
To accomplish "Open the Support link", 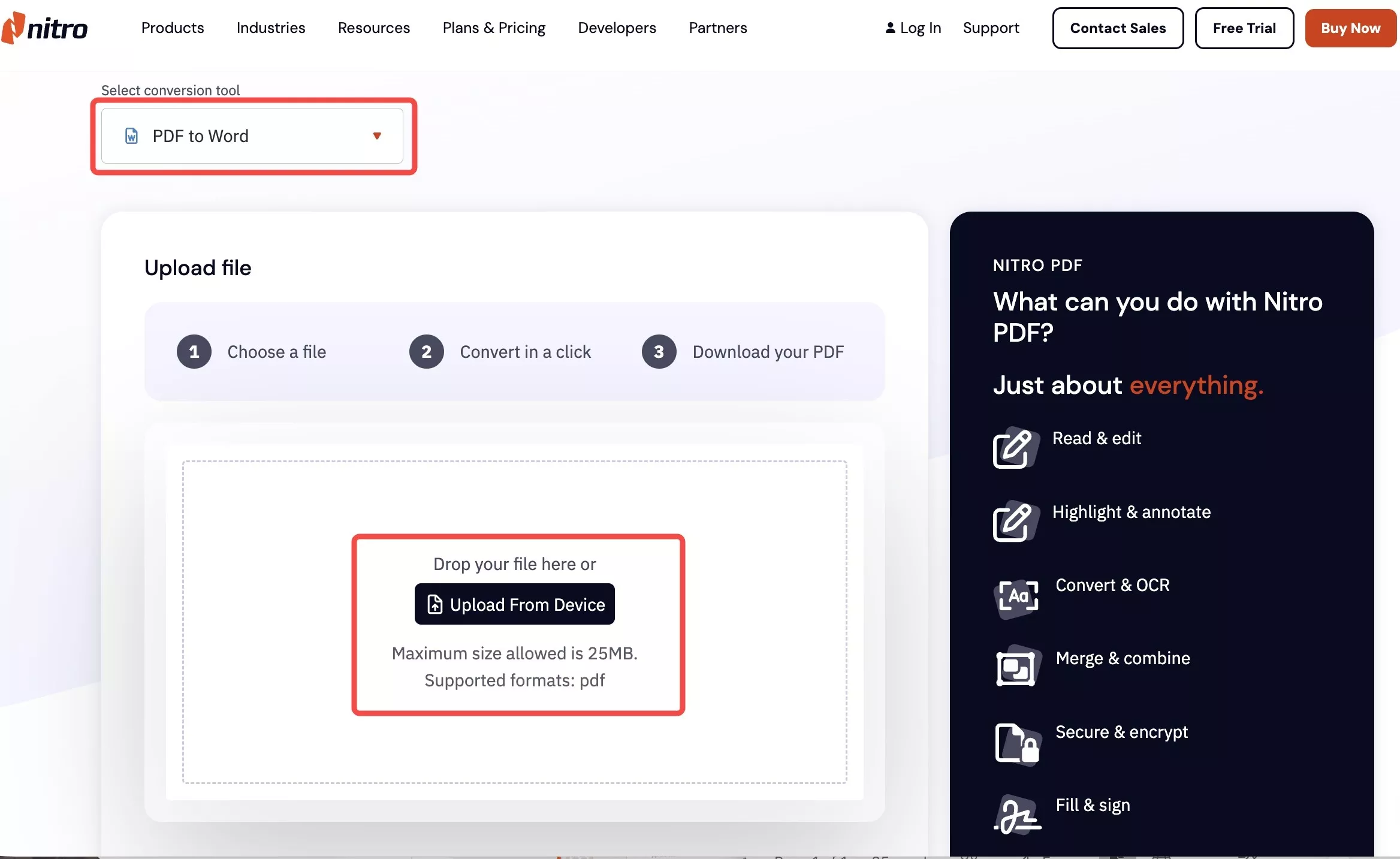I will [x=991, y=28].
